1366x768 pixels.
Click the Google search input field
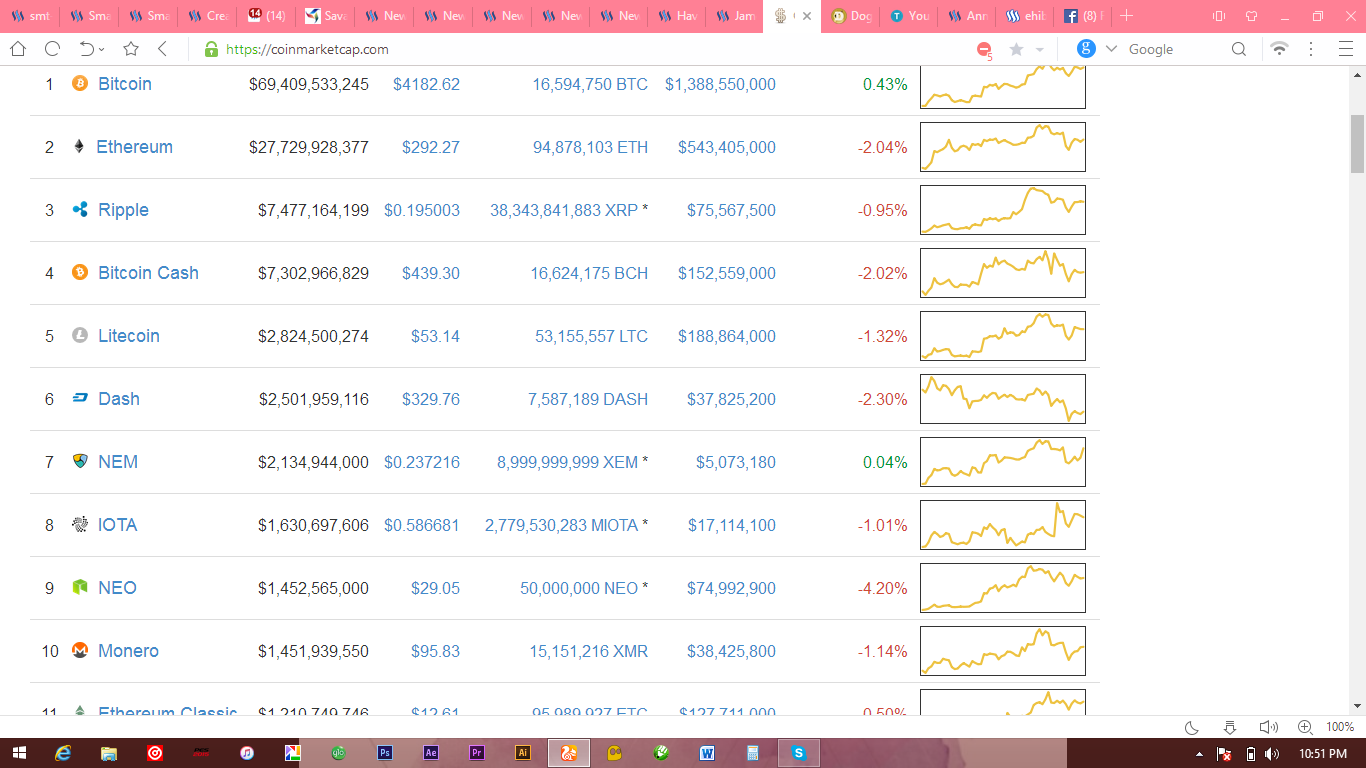pyautogui.click(x=1175, y=49)
